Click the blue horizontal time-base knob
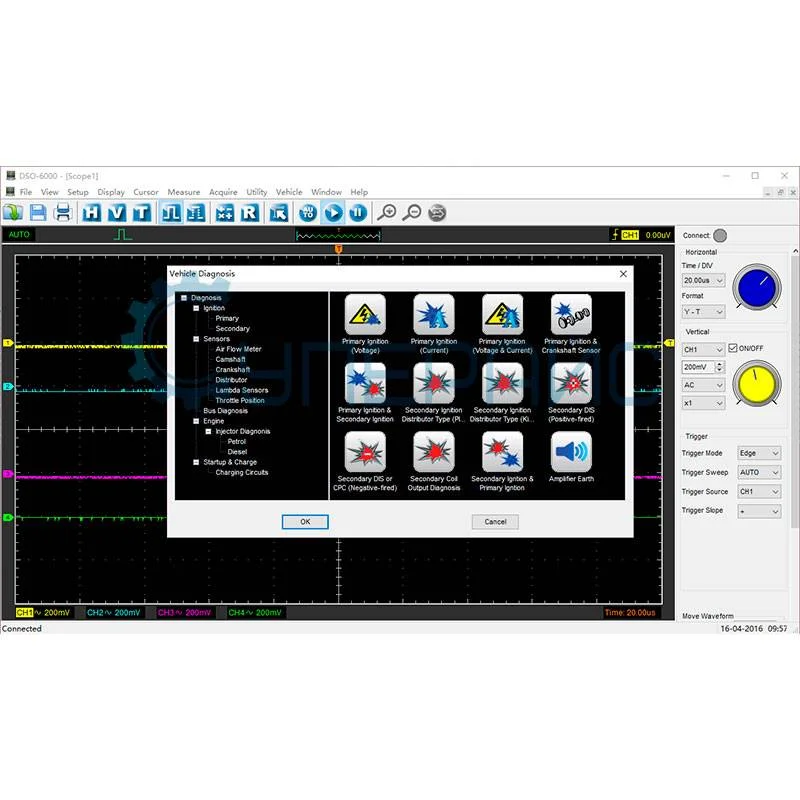Image resolution: width=800 pixels, height=800 pixels. pyautogui.click(x=759, y=288)
